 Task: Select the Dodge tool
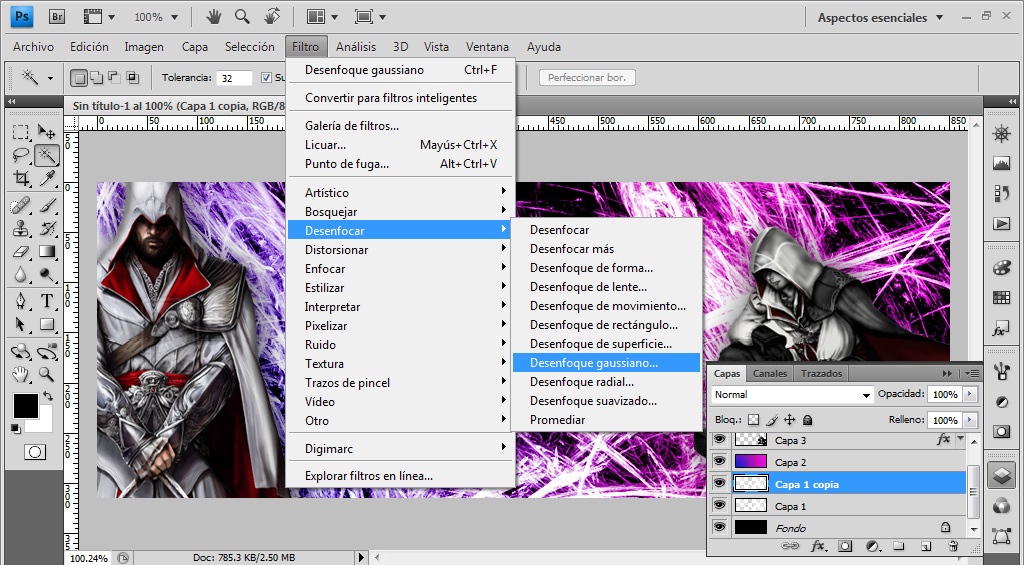(x=46, y=274)
